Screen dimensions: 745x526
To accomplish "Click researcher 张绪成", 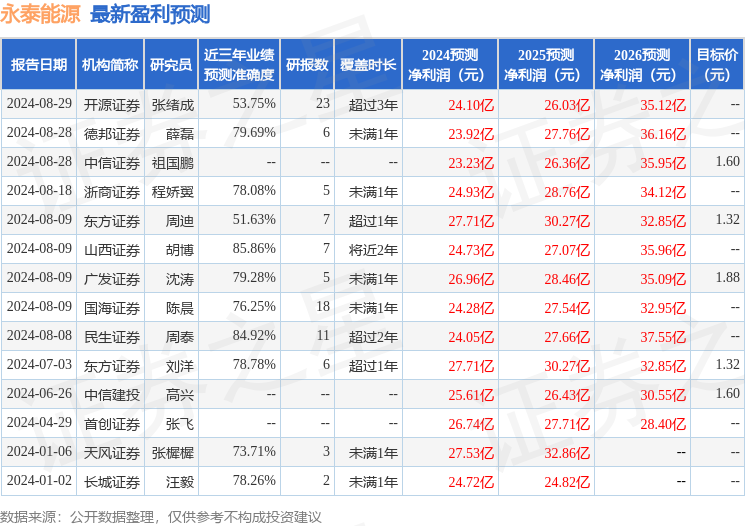I will [x=173, y=105].
